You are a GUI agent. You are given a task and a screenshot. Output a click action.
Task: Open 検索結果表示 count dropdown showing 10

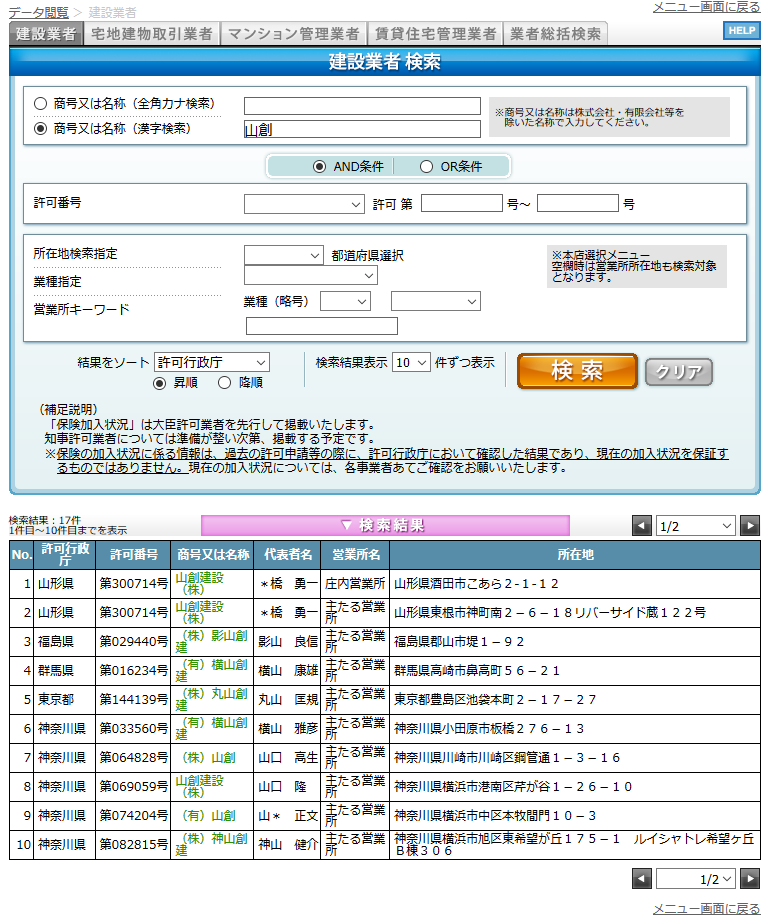tap(411, 362)
